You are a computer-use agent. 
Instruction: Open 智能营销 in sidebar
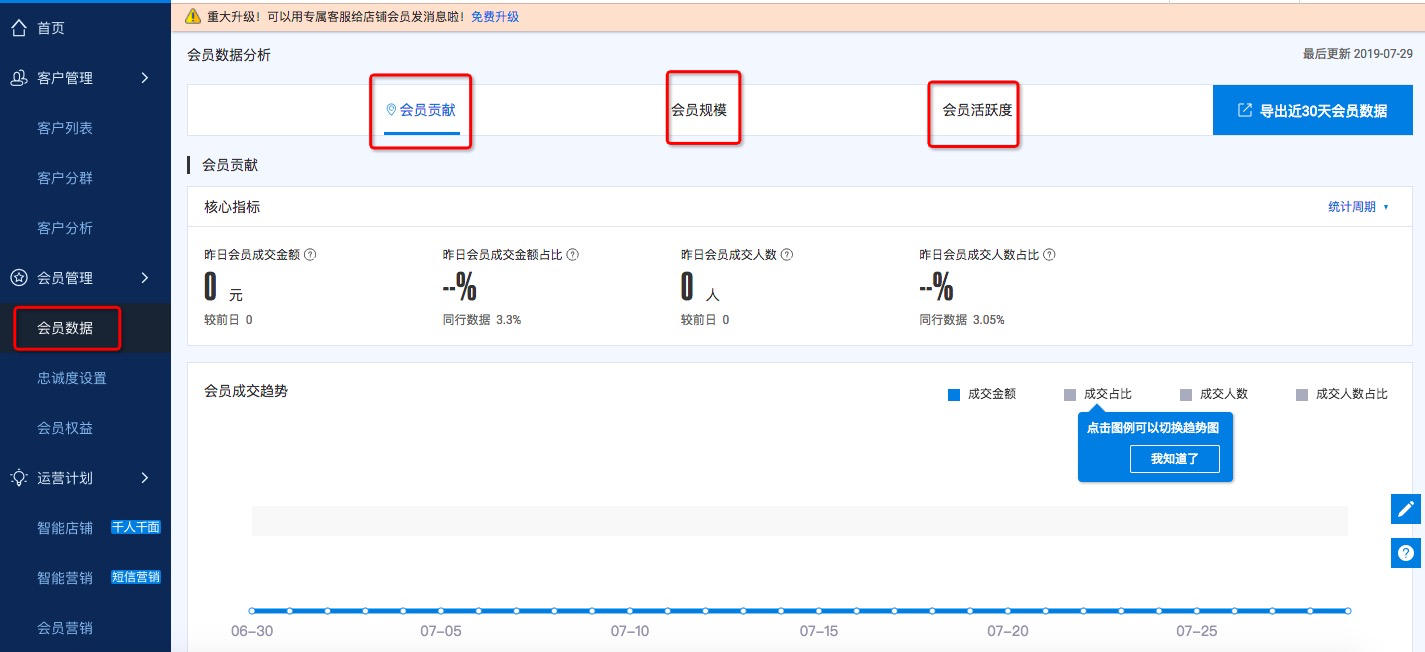tap(65, 578)
